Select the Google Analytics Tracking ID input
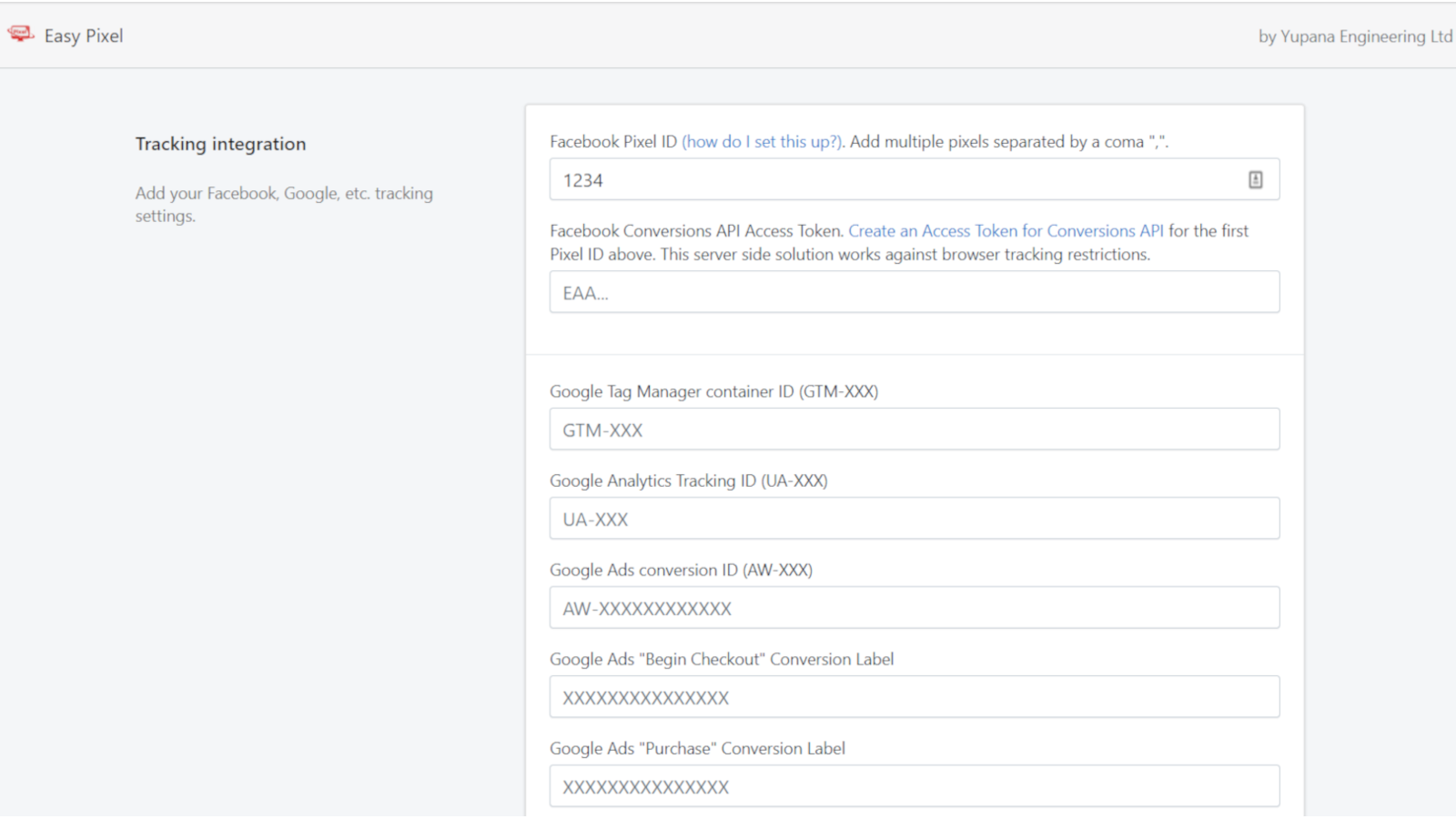1456x819 pixels. (914, 518)
